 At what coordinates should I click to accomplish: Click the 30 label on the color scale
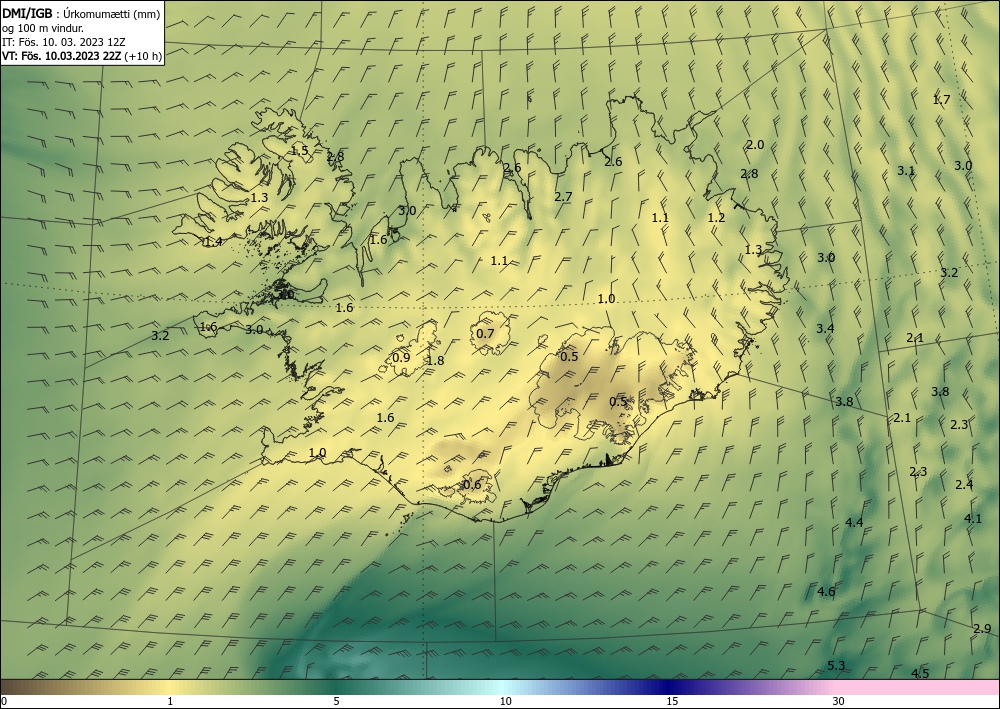pos(839,701)
